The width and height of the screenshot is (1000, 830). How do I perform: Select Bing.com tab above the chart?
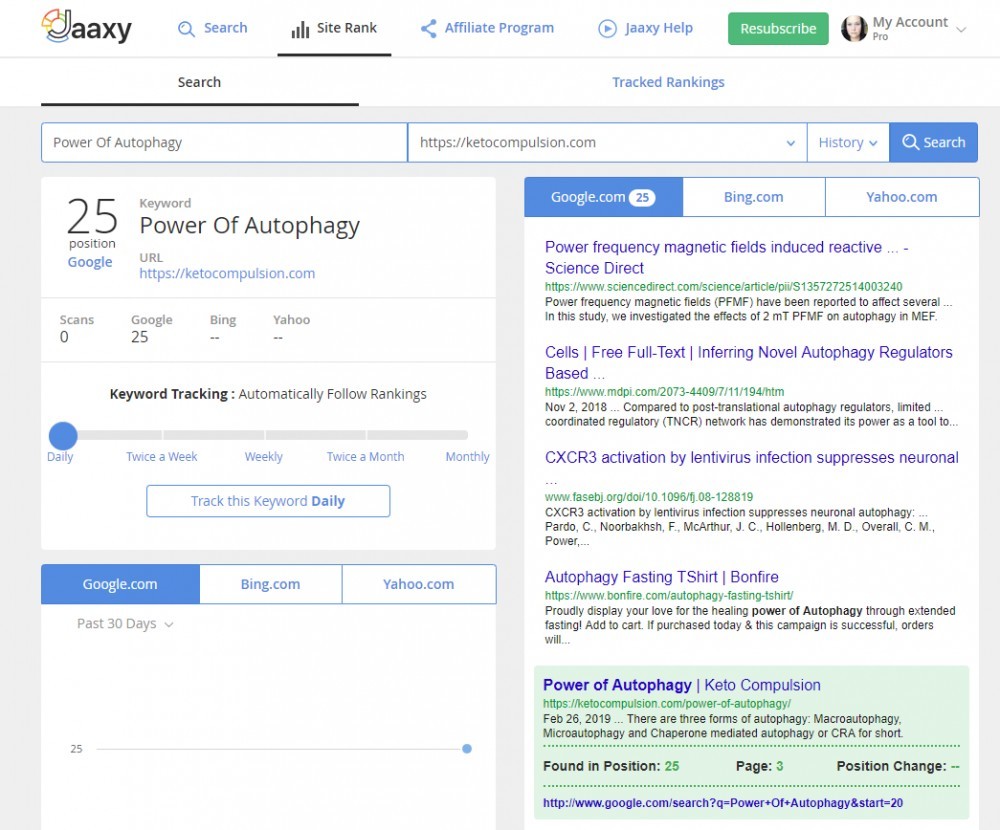(270, 584)
